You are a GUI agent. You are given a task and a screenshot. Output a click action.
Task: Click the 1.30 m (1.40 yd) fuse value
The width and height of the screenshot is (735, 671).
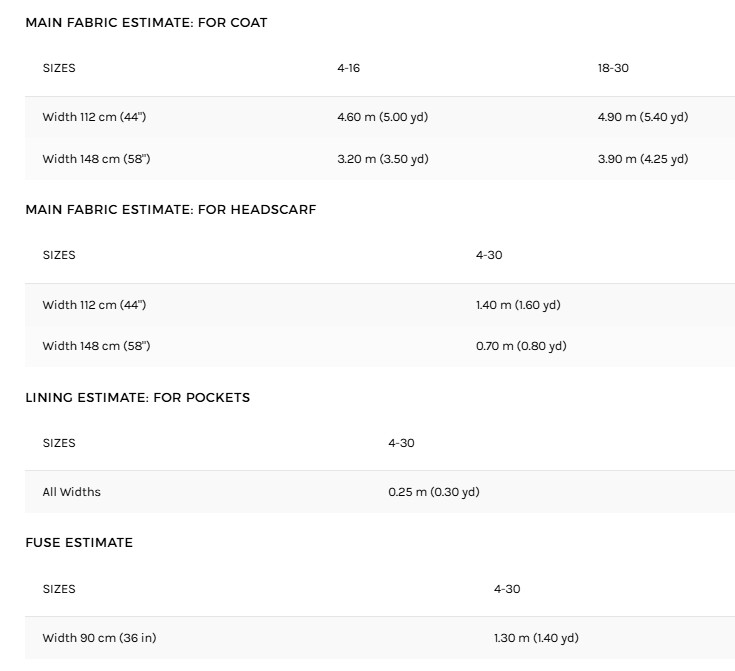pos(536,638)
